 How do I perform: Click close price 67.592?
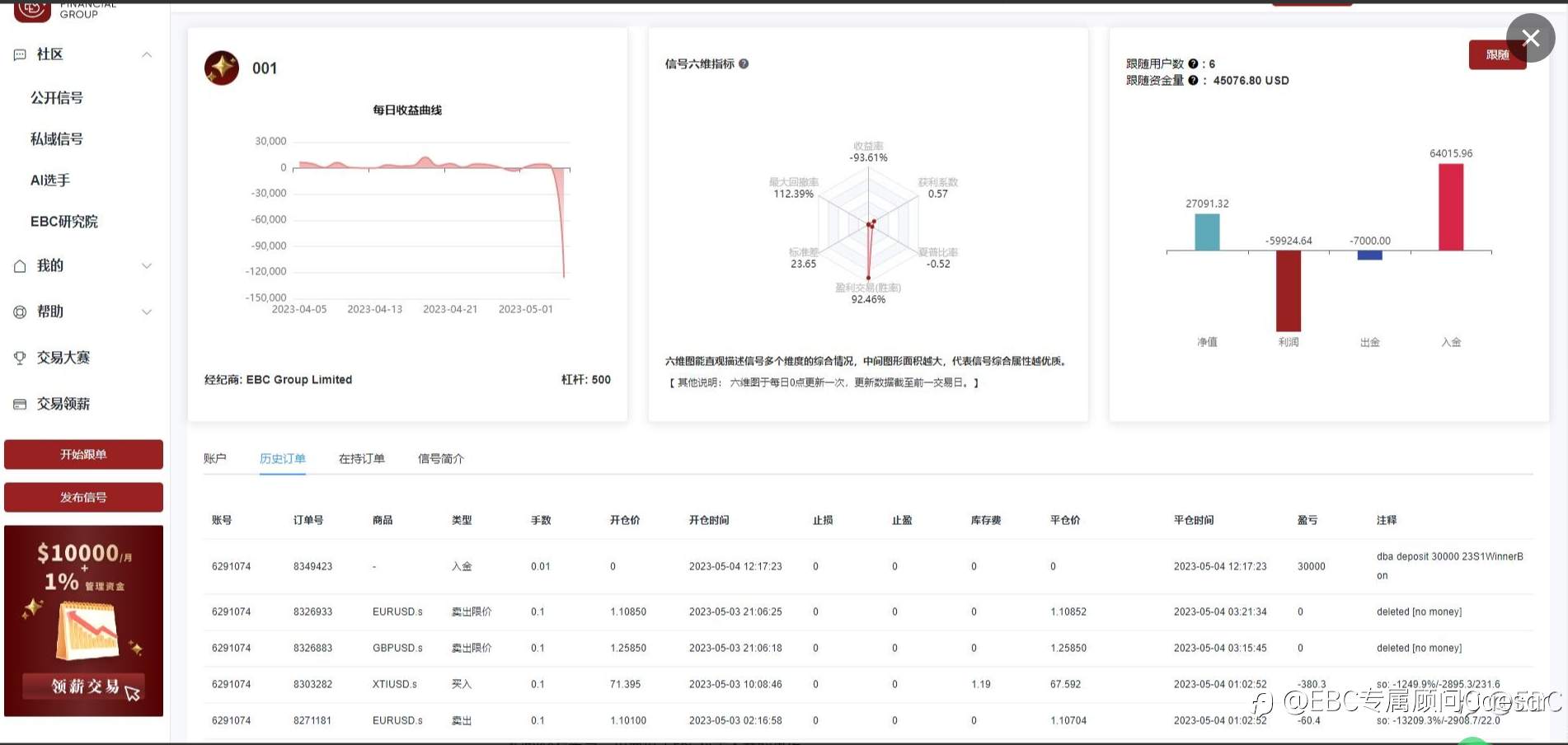[x=1066, y=684]
